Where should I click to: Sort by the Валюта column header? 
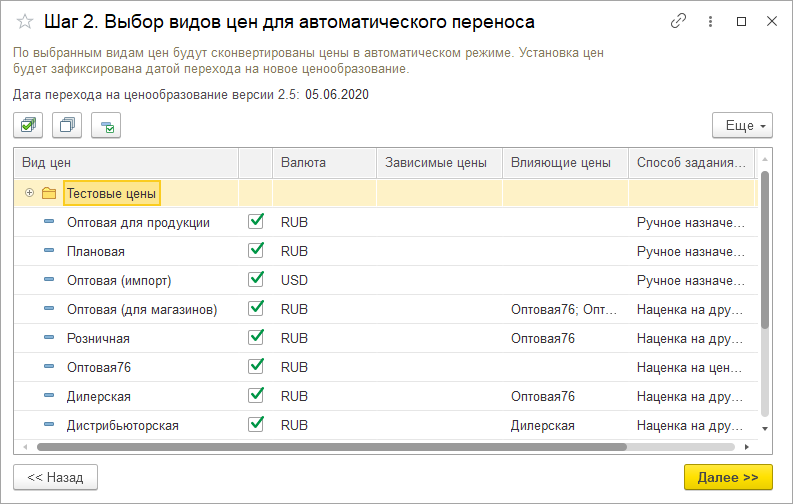click(x=303, y=162)
